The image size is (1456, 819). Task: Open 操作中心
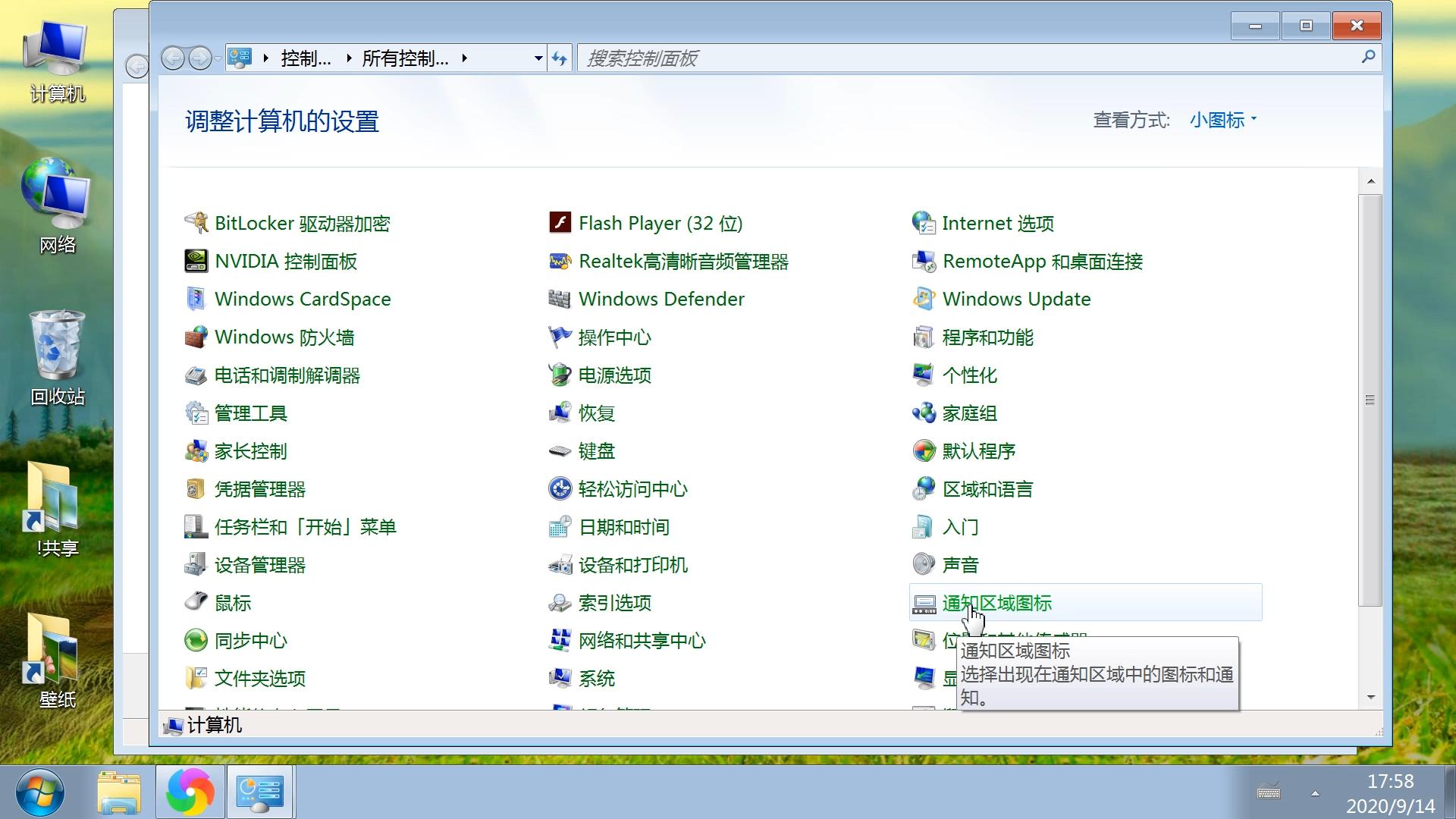615,337
